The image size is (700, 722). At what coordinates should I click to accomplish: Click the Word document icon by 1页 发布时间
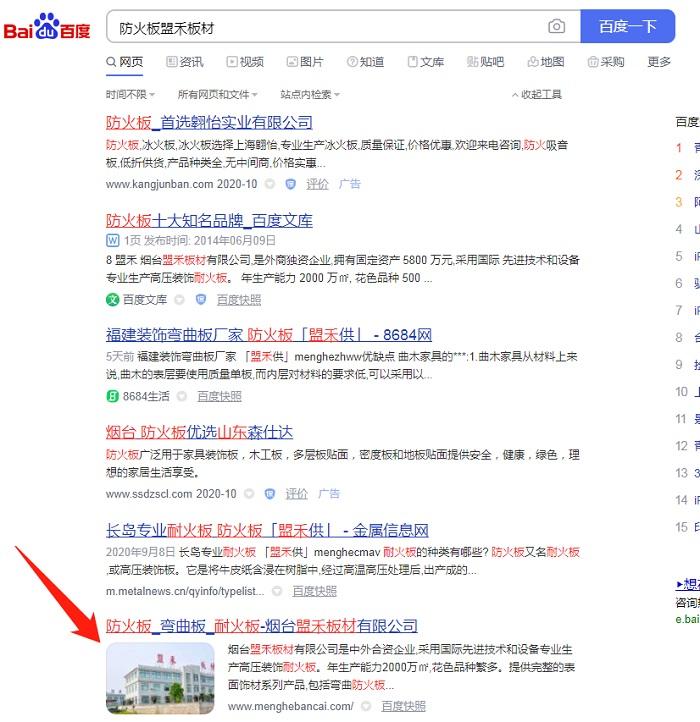tap(112, 240)
